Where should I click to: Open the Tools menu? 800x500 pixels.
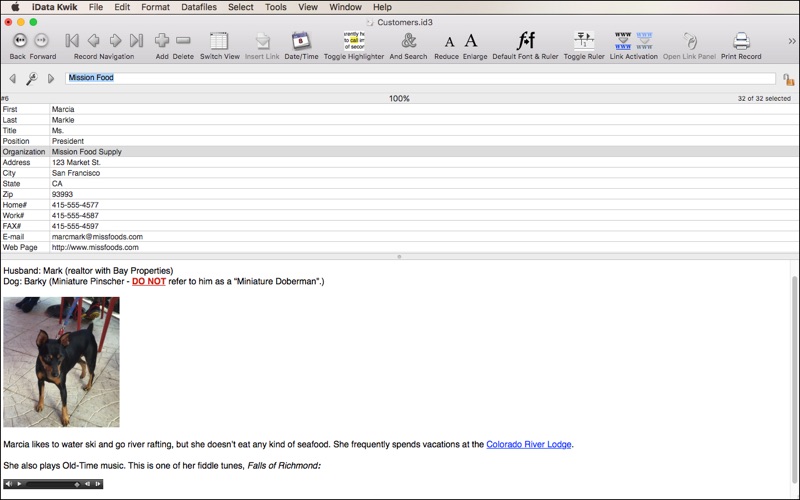point(276,7)
